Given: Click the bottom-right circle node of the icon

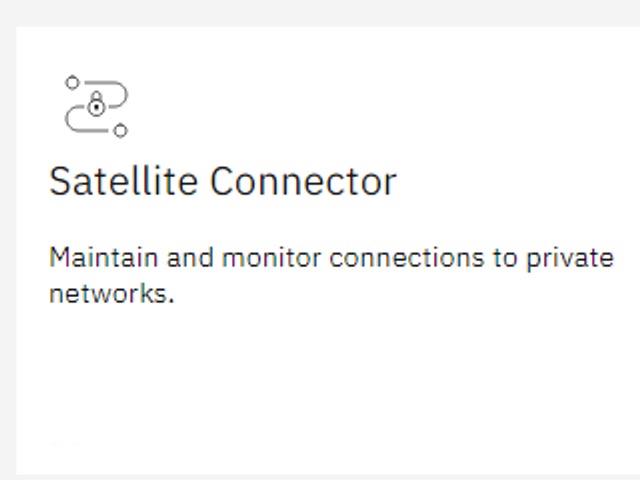Looking at the screenshot, I should pos(120,131).
